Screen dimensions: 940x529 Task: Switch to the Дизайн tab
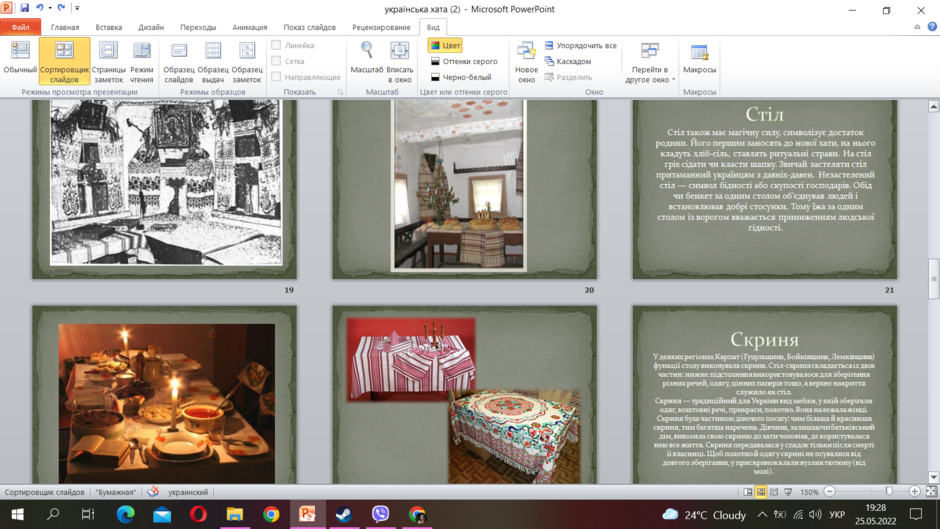click(151, 27)
